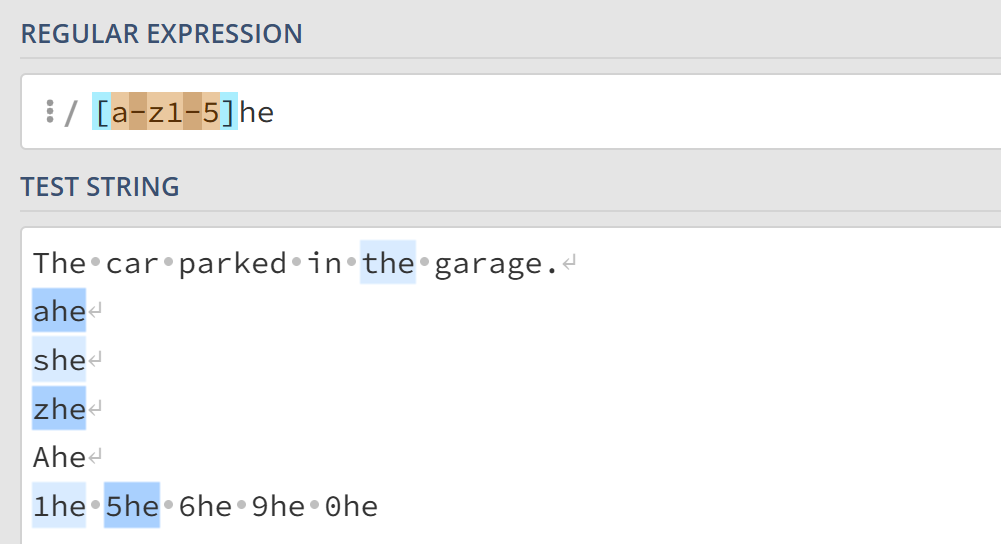Place cursor after literal "he" in regex
The height and width of the screenshot is (544, 1001).
pos(275,113)
